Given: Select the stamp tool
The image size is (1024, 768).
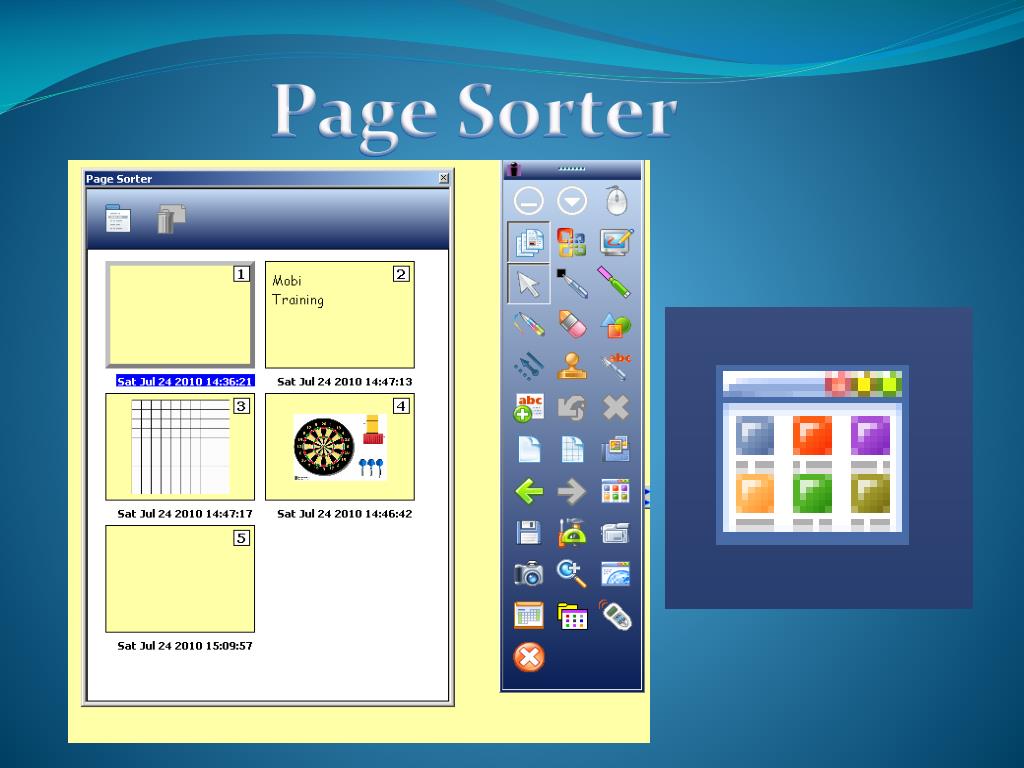Looking at the screenshot, I should point(572,366).
